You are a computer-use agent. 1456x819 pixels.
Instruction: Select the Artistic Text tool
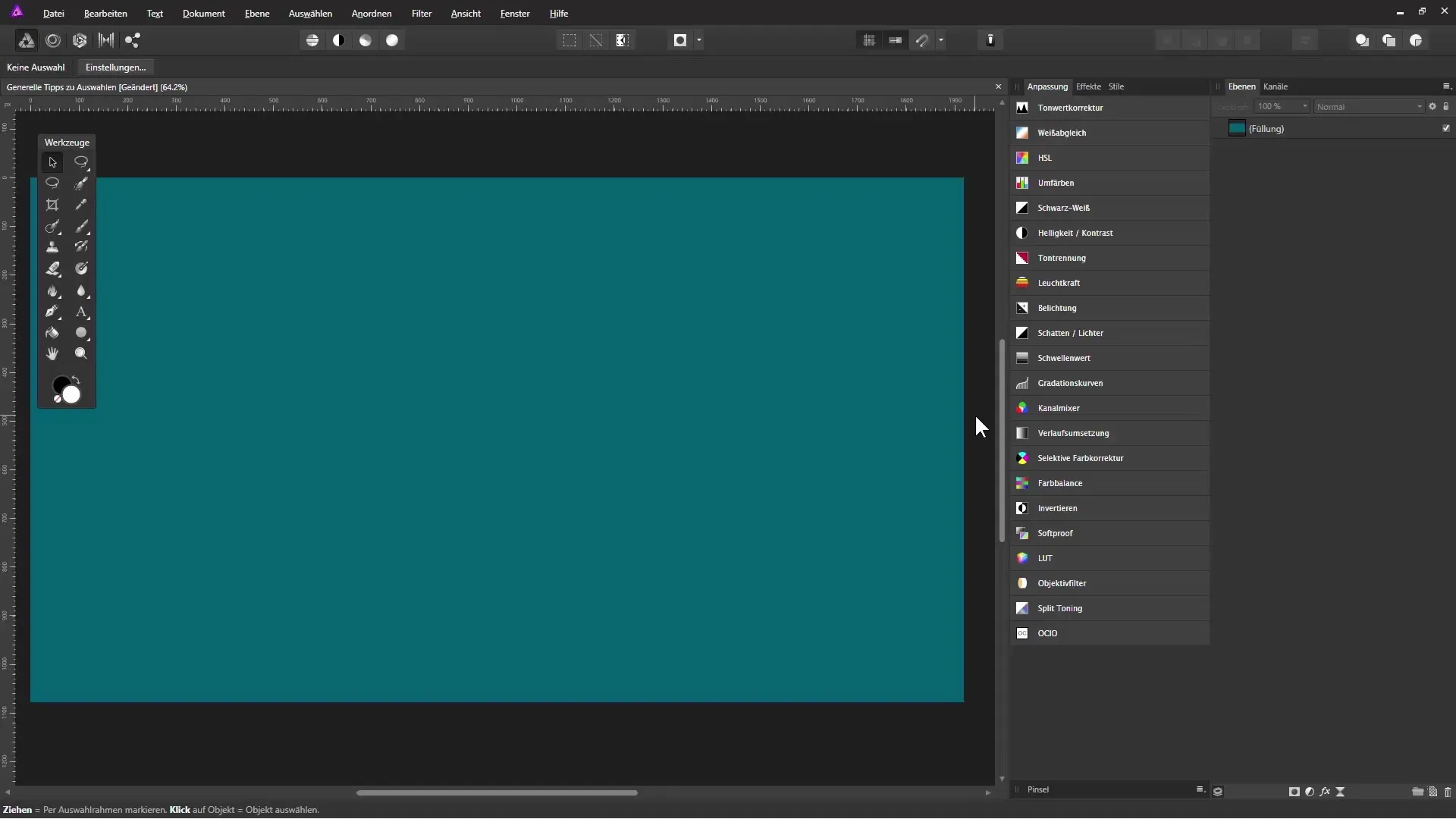[81, 312]
